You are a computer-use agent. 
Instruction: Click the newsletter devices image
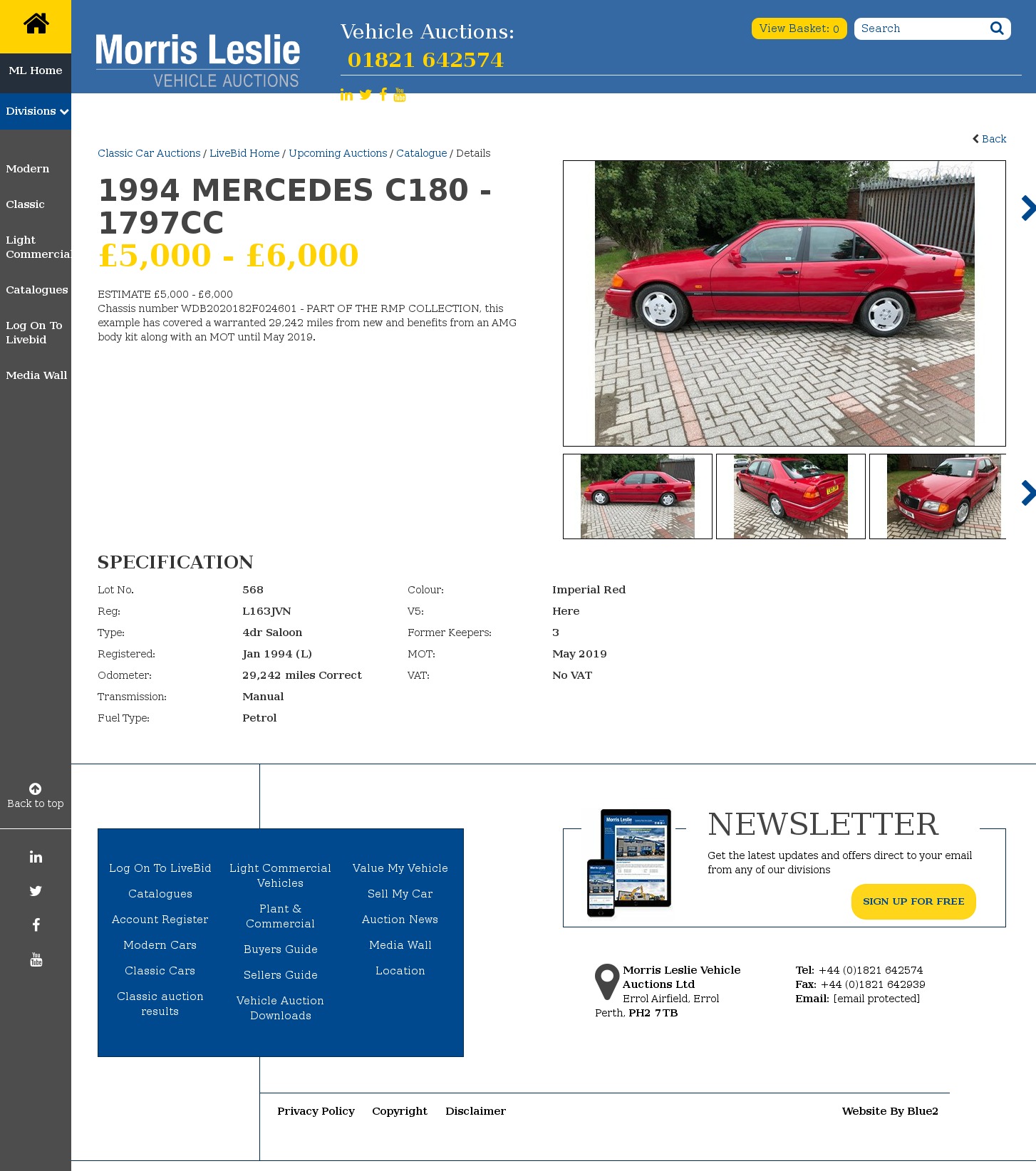(630, 863)
